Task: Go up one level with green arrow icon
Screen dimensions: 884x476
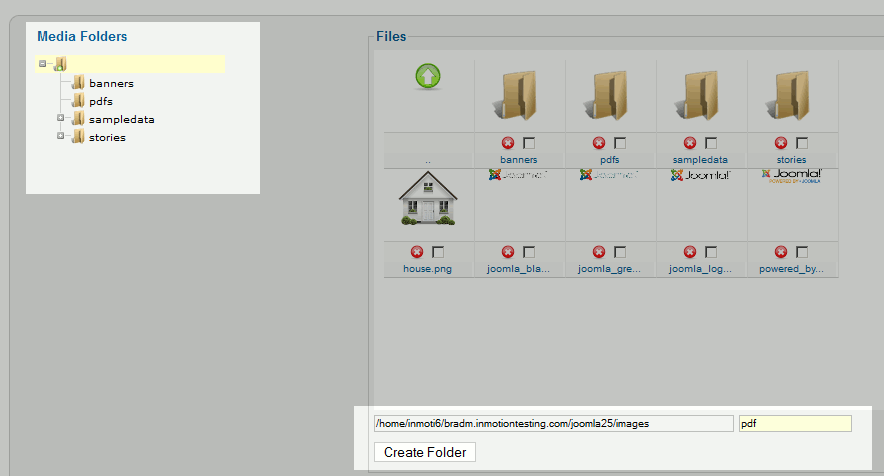Action: tap(428, 76)
